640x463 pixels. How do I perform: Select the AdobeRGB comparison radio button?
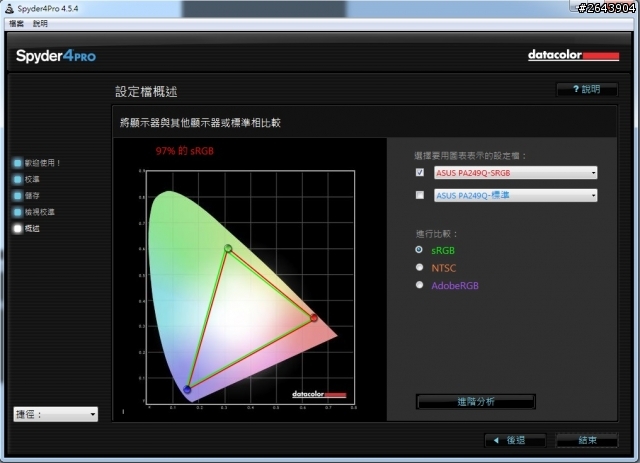click(x=419, y=285)
